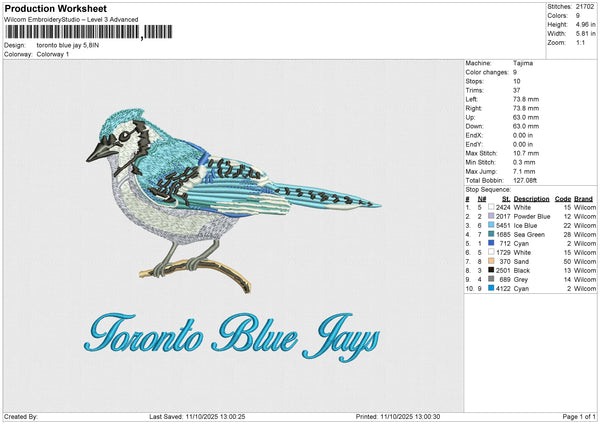Click the Total Bobbin value 127.08ft

point(525,180)
